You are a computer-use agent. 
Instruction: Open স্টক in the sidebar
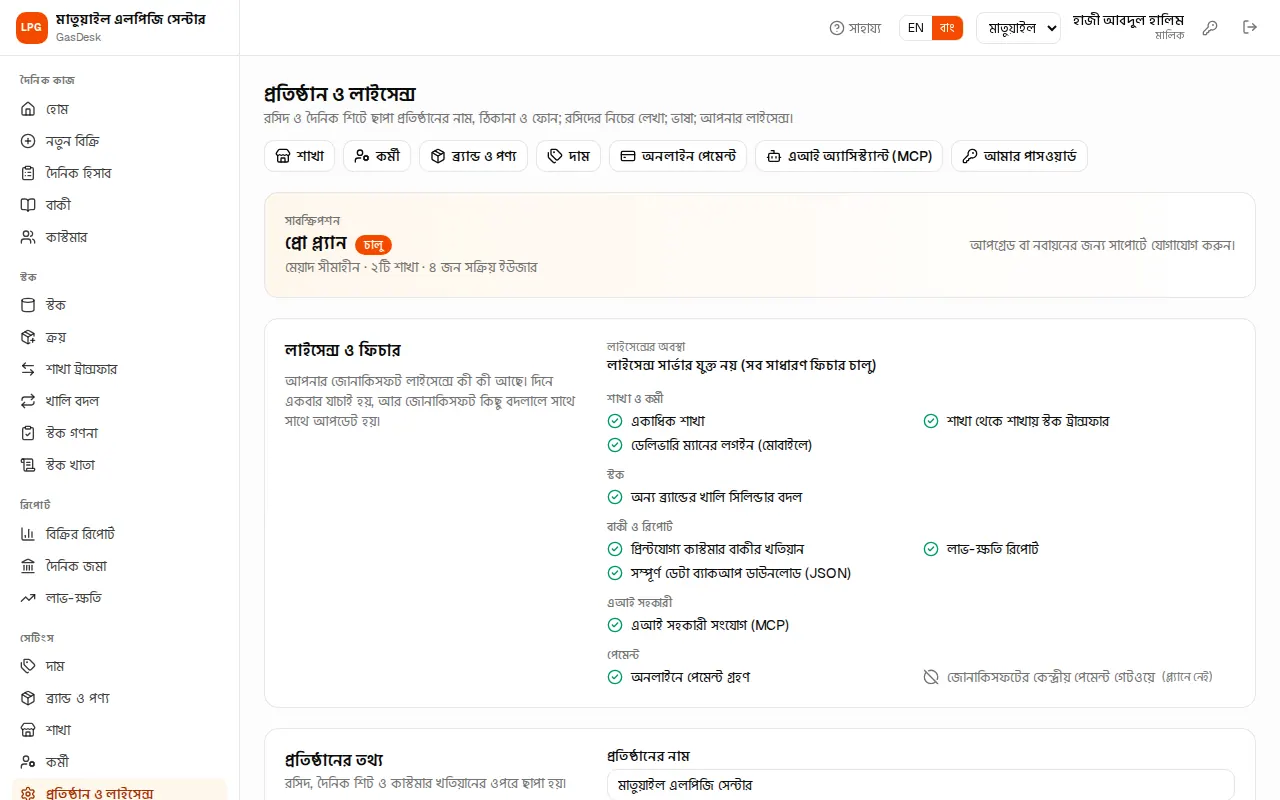pyautogui.click(x=120, y=305)
